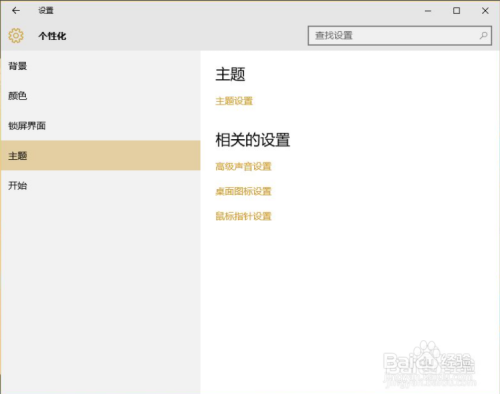Open 桌面图标设置 link

click(243, 191)
